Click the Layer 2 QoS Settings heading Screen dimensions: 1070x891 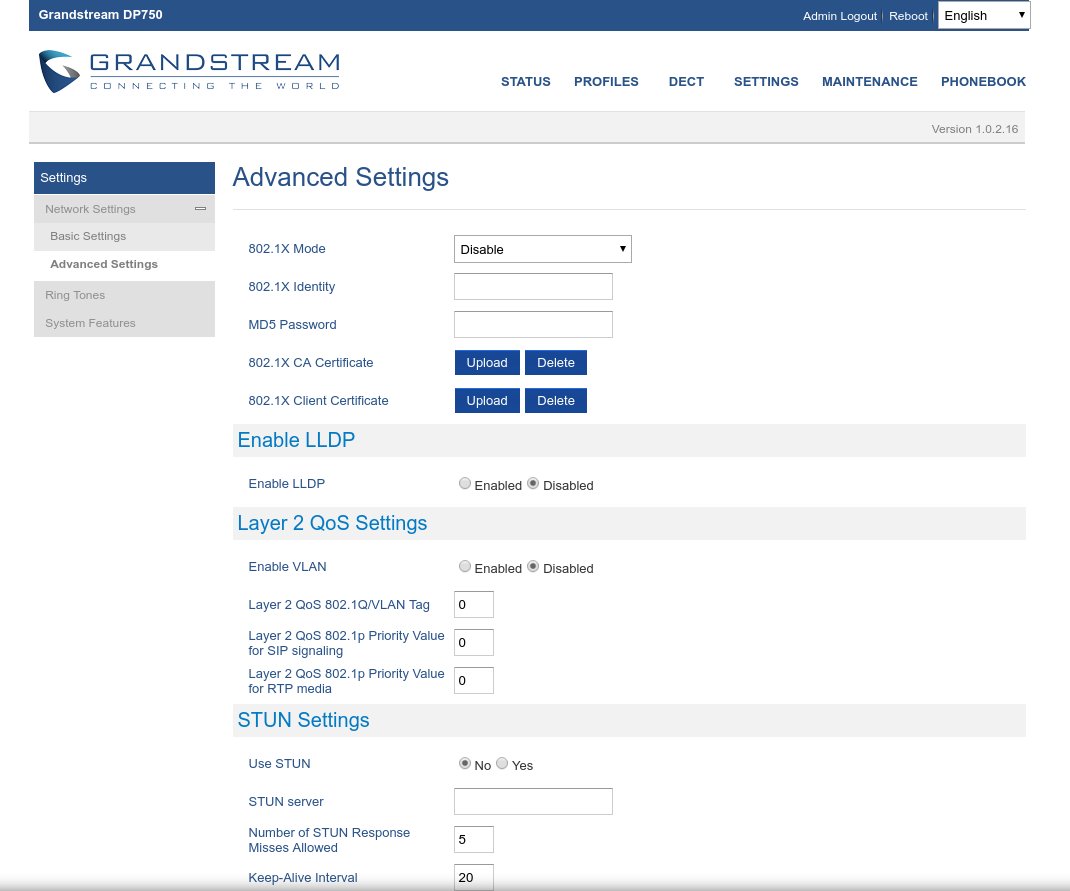coord(332,523)
